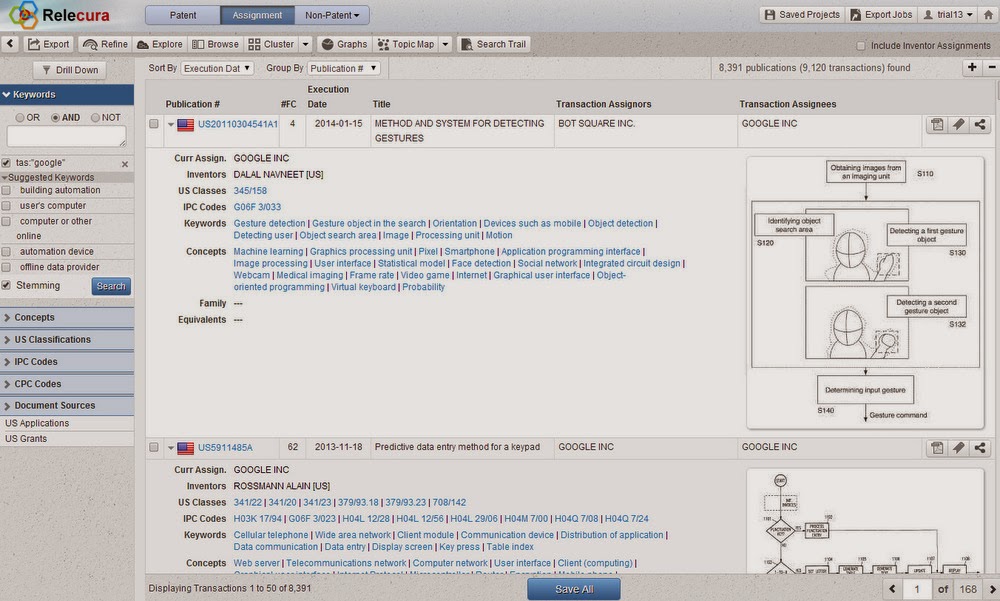Uncheck the tas:"google" filter checkbox

[x=6, y=163]
